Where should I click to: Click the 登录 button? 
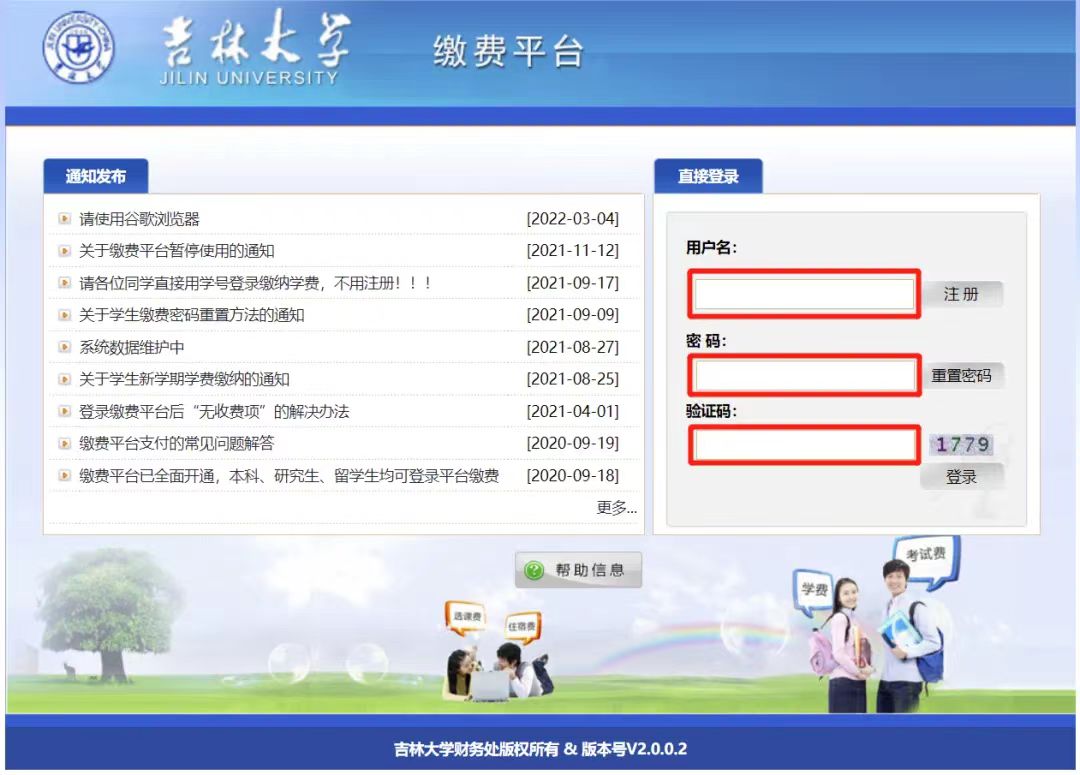point(961,477)
